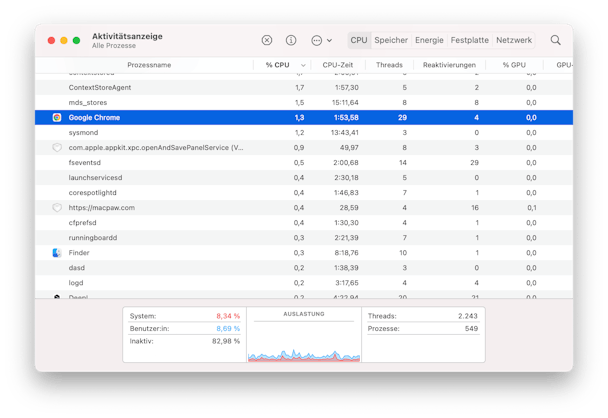The image size is (608, 418).
Task: Switch to the Festplatte tab
Action: click(469, 40)
